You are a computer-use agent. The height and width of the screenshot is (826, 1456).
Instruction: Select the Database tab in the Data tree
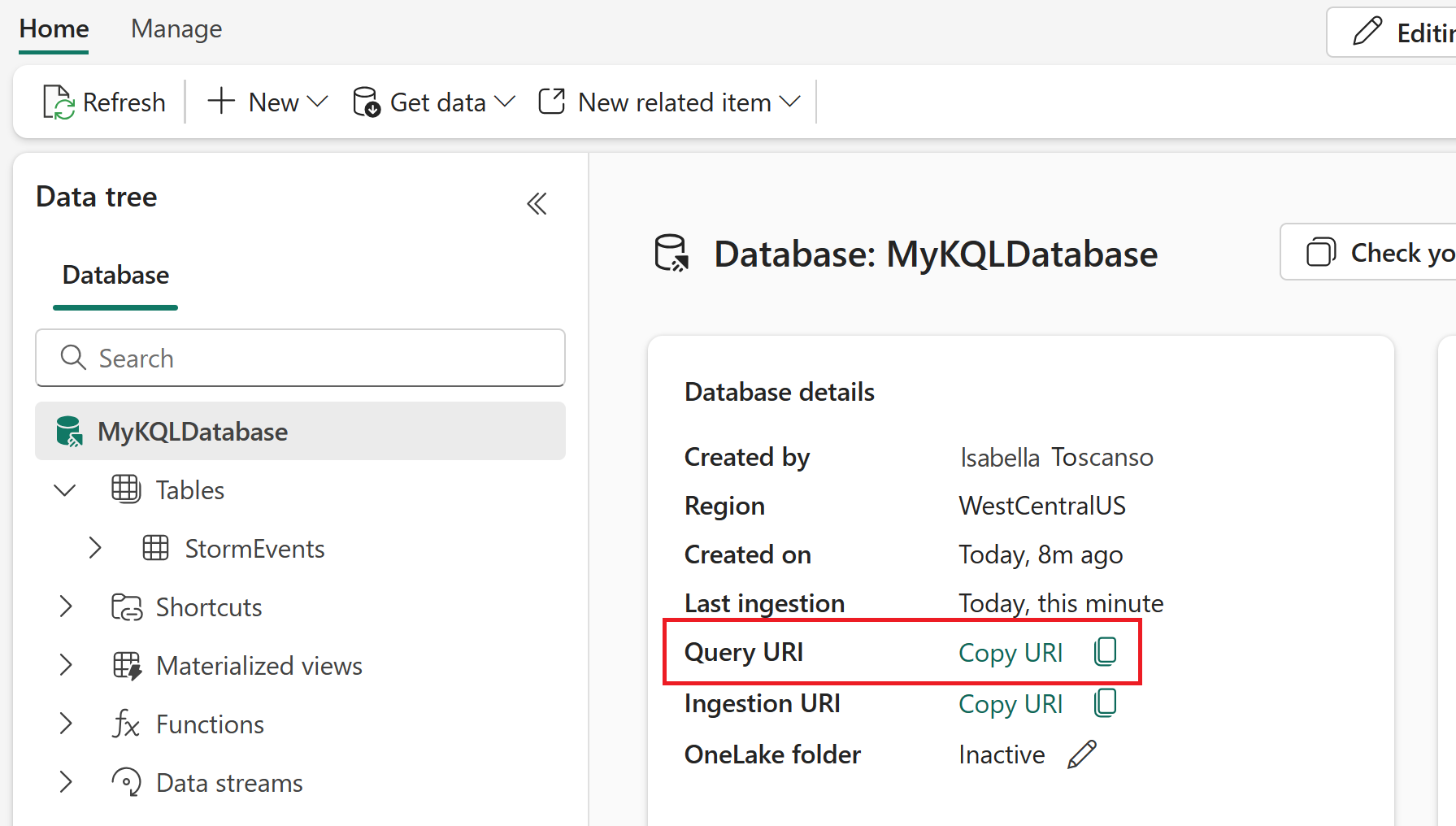pos(115,275)
